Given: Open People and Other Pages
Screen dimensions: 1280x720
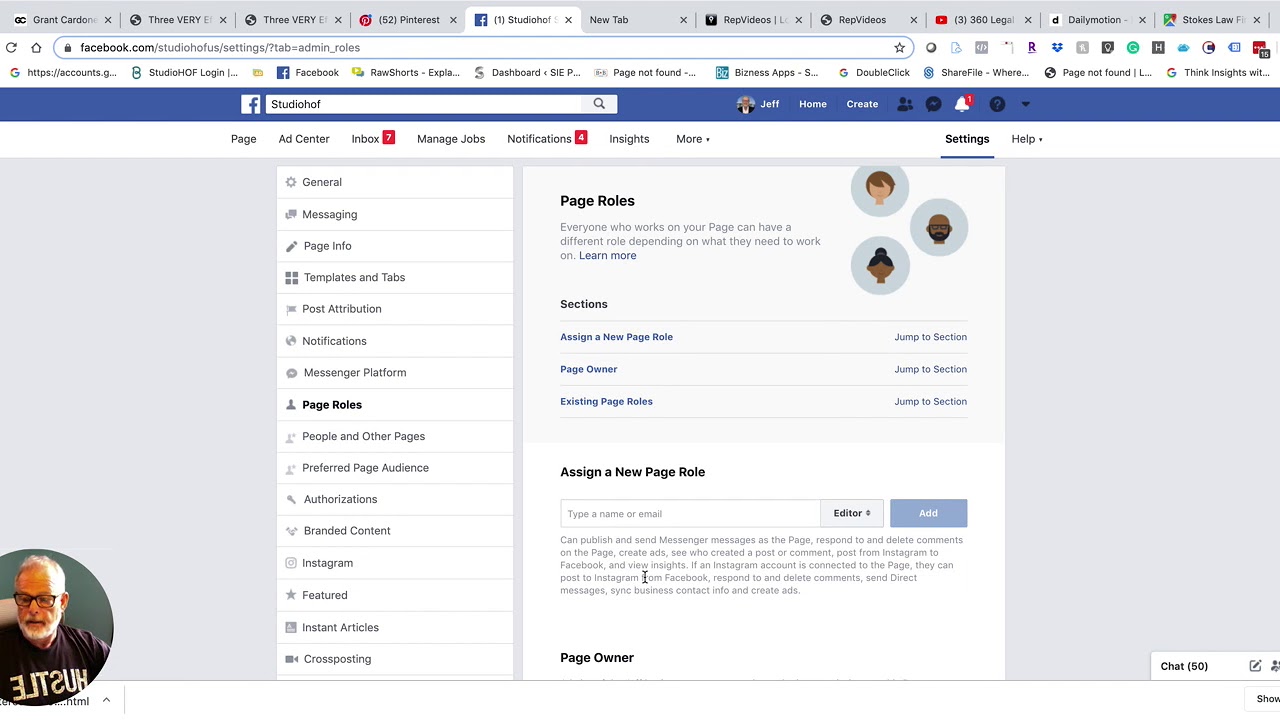Looking at the screenshot, I should click(394, 436).
